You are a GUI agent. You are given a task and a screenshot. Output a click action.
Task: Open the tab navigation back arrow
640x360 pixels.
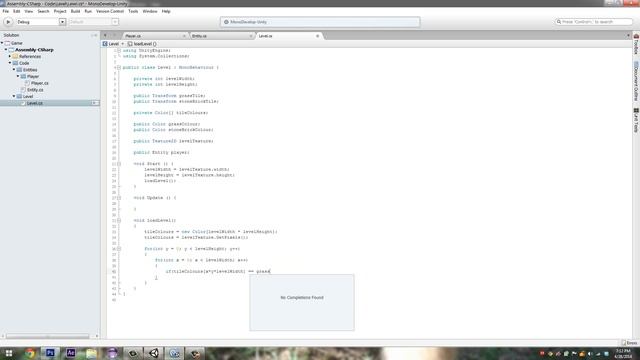[x=105, y=36]
